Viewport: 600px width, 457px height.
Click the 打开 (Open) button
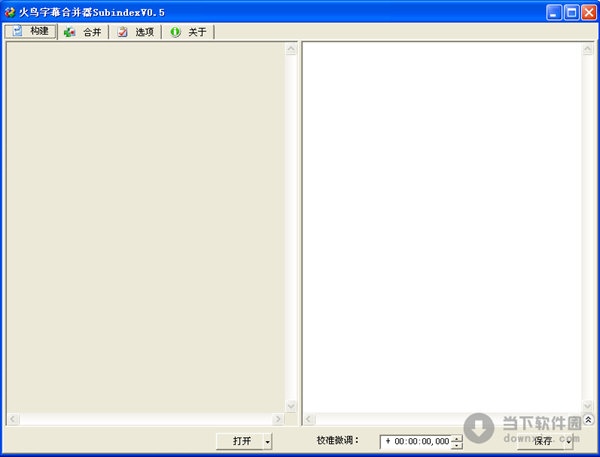click(x=241, y=441)
